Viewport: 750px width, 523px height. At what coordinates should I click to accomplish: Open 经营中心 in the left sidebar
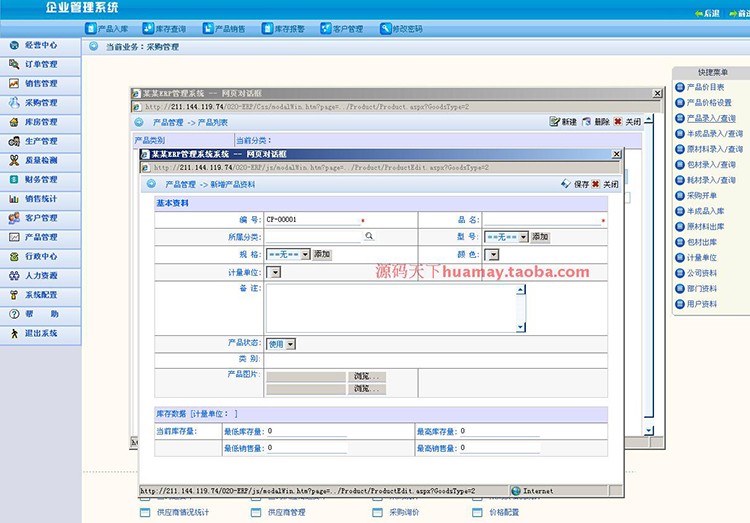40,45
